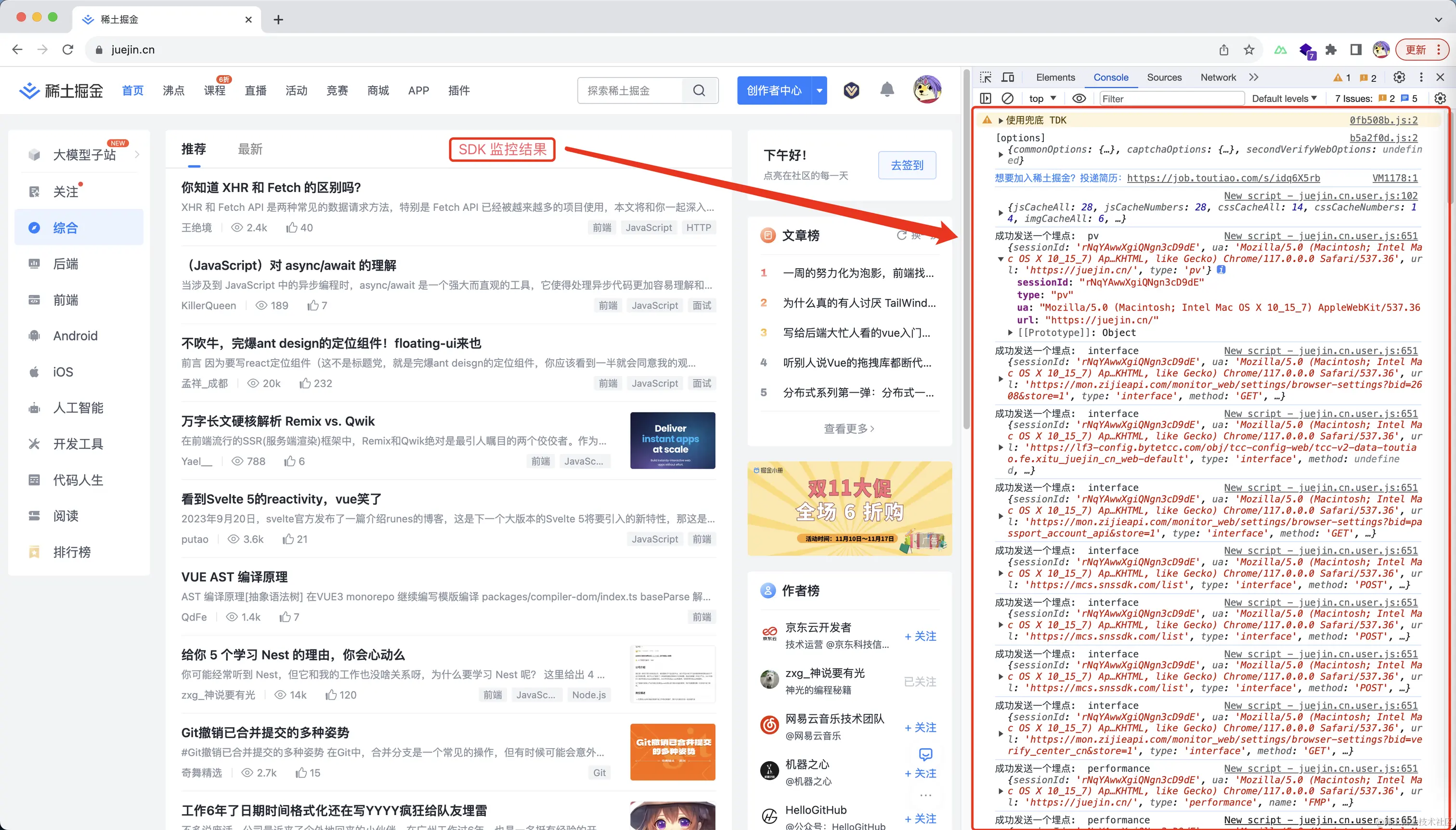Screen dimensions: 1456x830
Task: Select the 前端 category in sidebar
Action: pyautogui.click(x=78, y=299)
